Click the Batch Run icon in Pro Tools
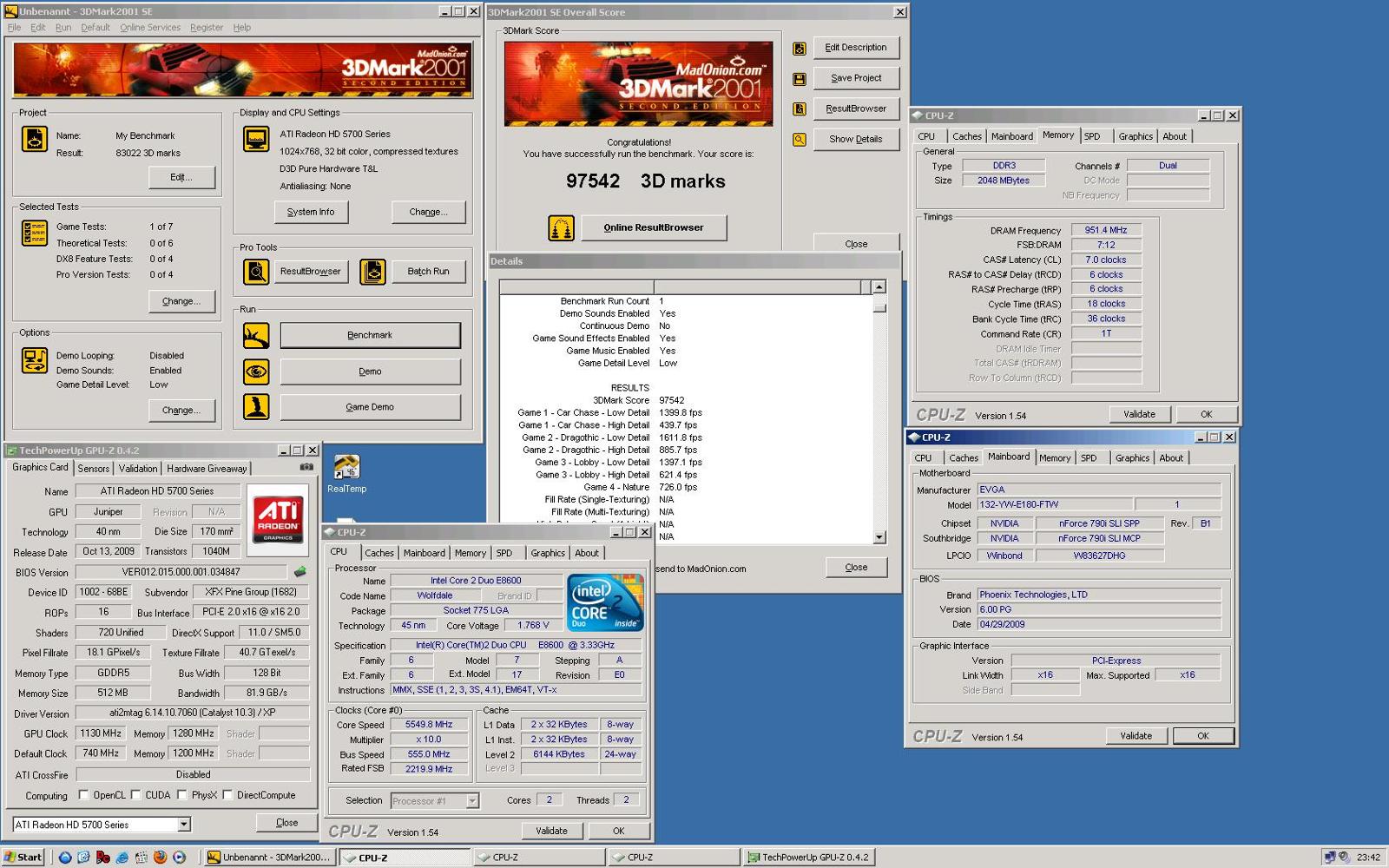The width and height of the screenshot is (1389, 868). (372, 272)
